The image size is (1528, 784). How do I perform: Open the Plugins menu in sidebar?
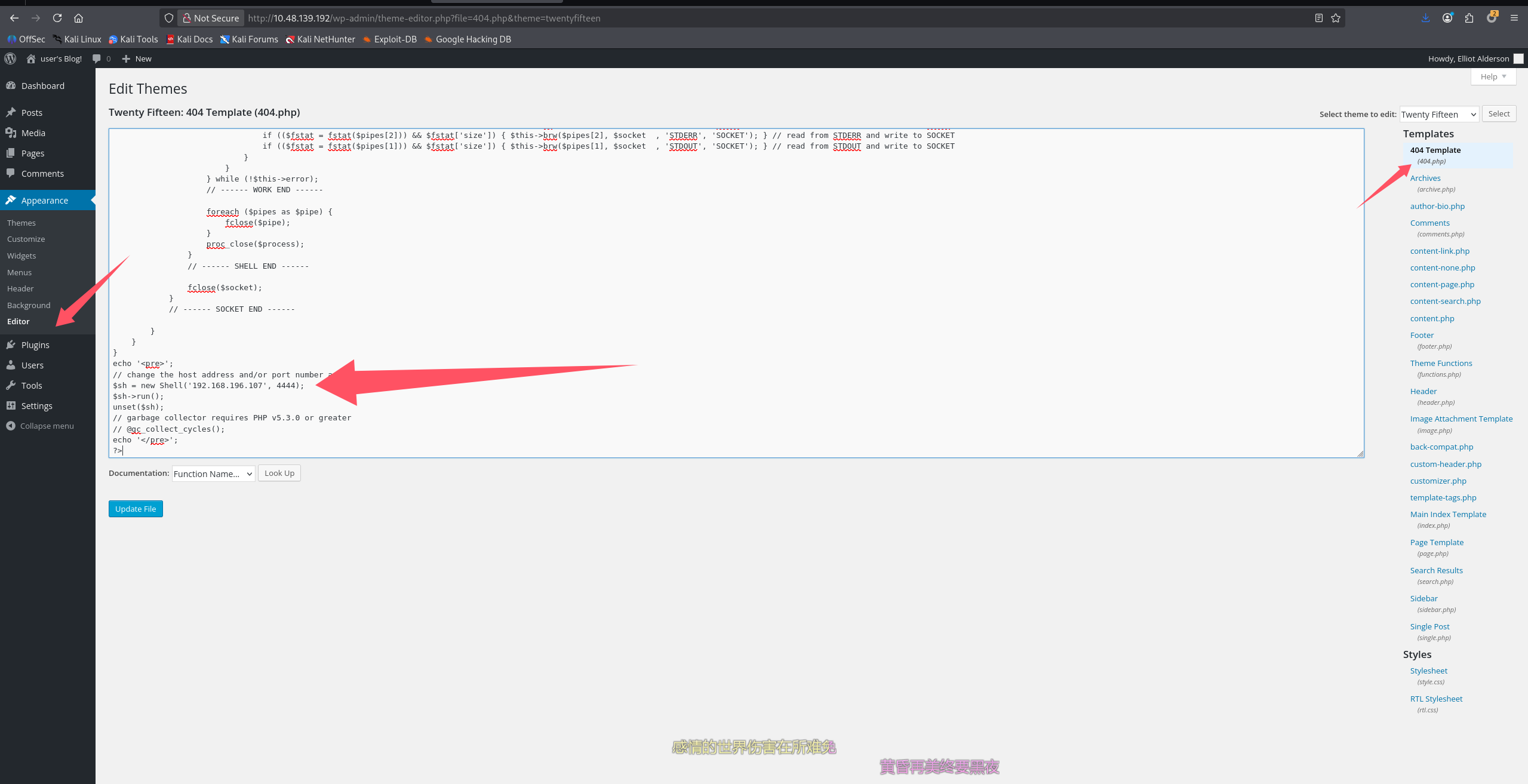35,345
